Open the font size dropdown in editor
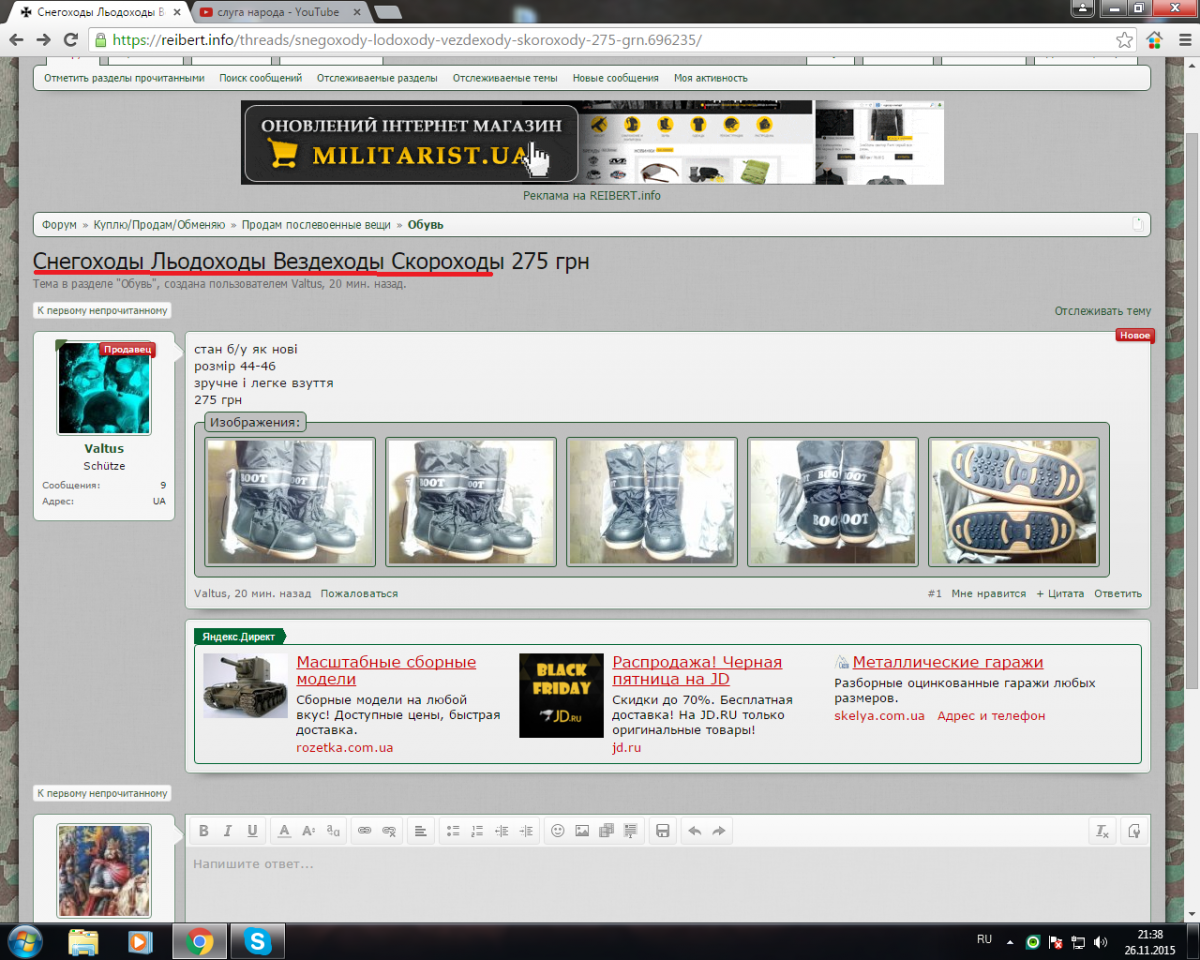 pyautogui.click(x=308, y=831)
